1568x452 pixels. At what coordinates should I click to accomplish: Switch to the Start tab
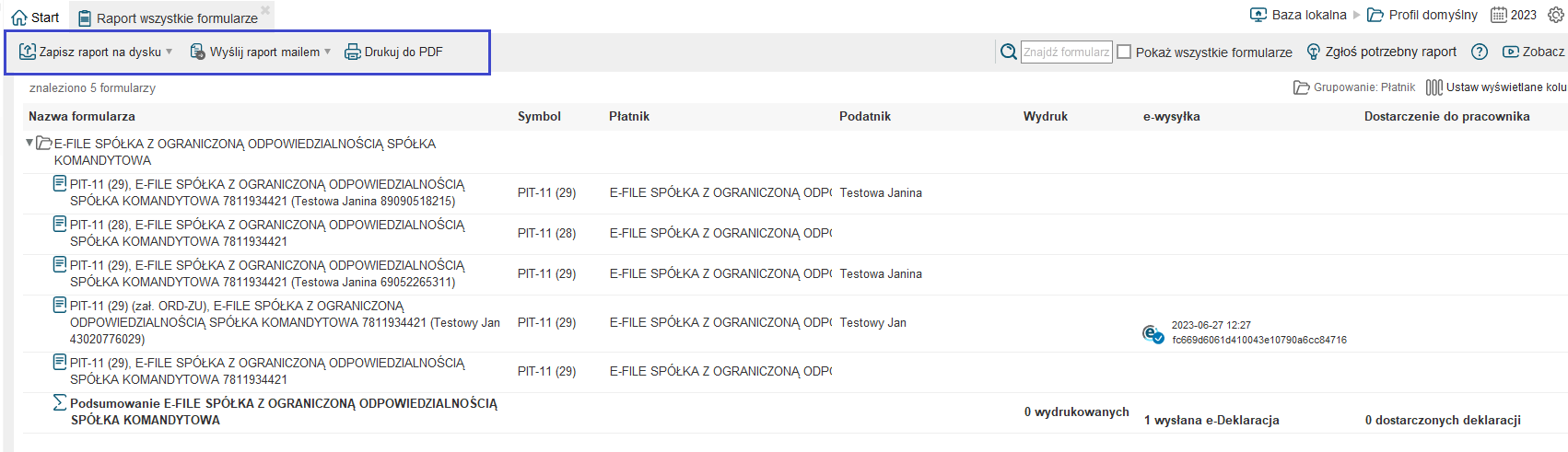click(35, 17)
